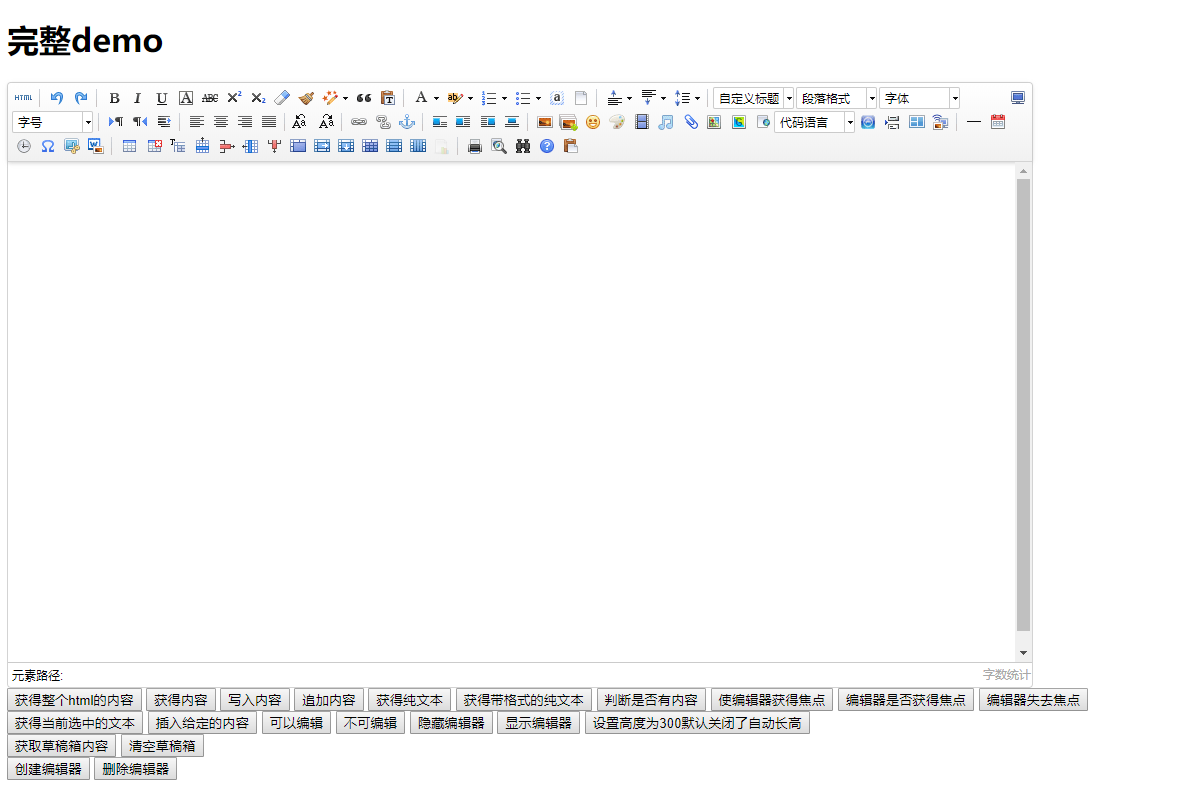This screenshot has width=1181, height=809.
Task: Insert a table with the table icon
Action: tap(129, 145)
